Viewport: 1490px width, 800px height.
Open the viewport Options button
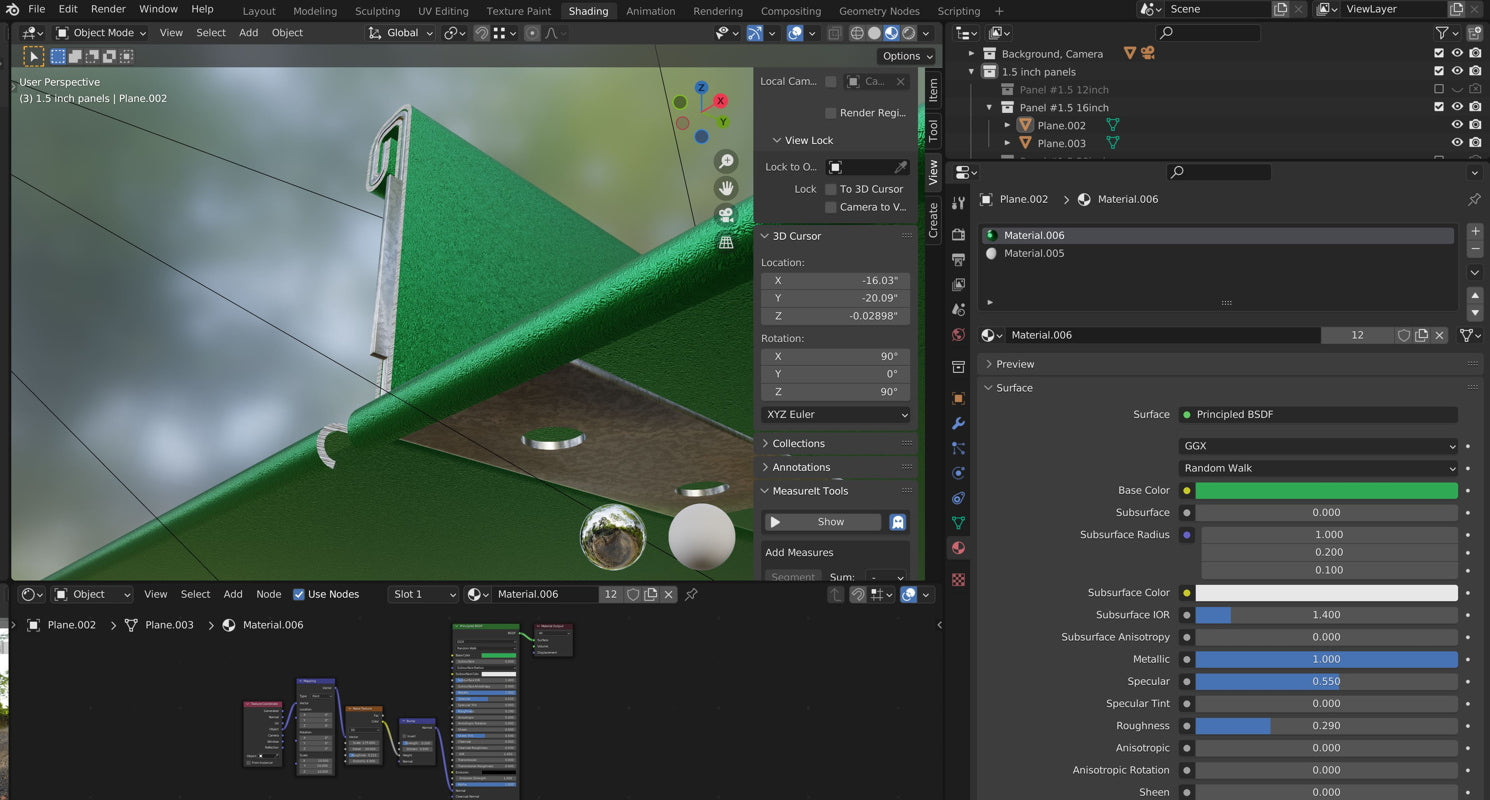[x=906, y=56]
